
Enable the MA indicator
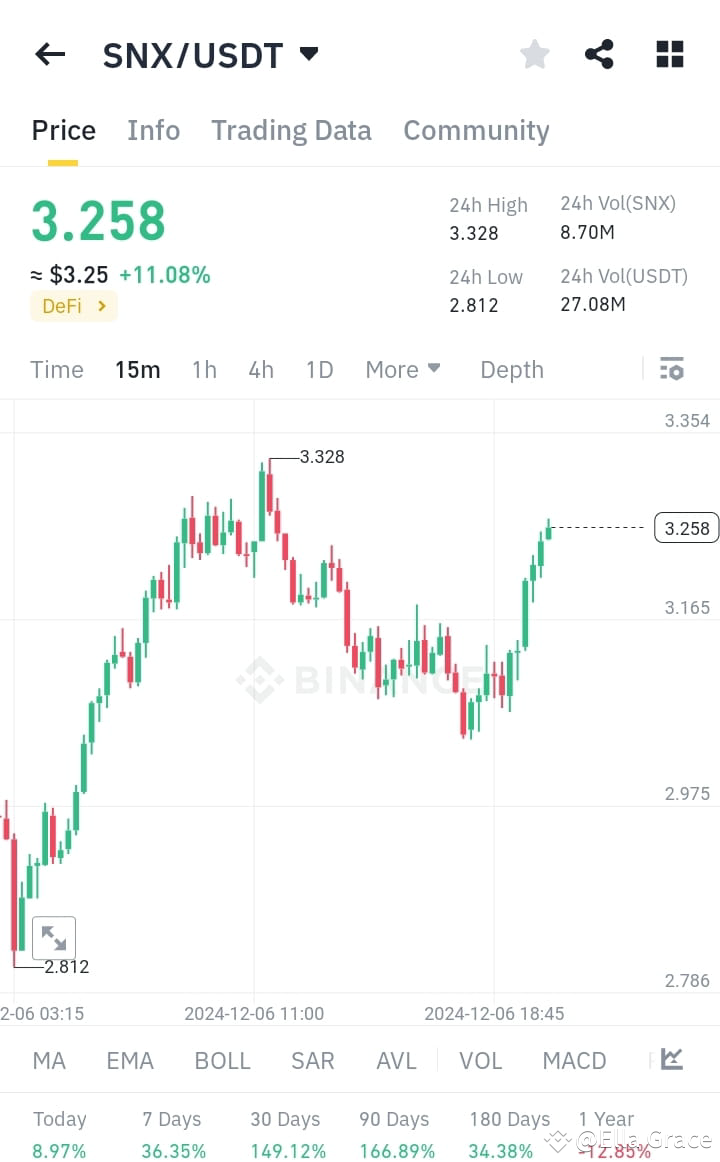coord(48,1060)
